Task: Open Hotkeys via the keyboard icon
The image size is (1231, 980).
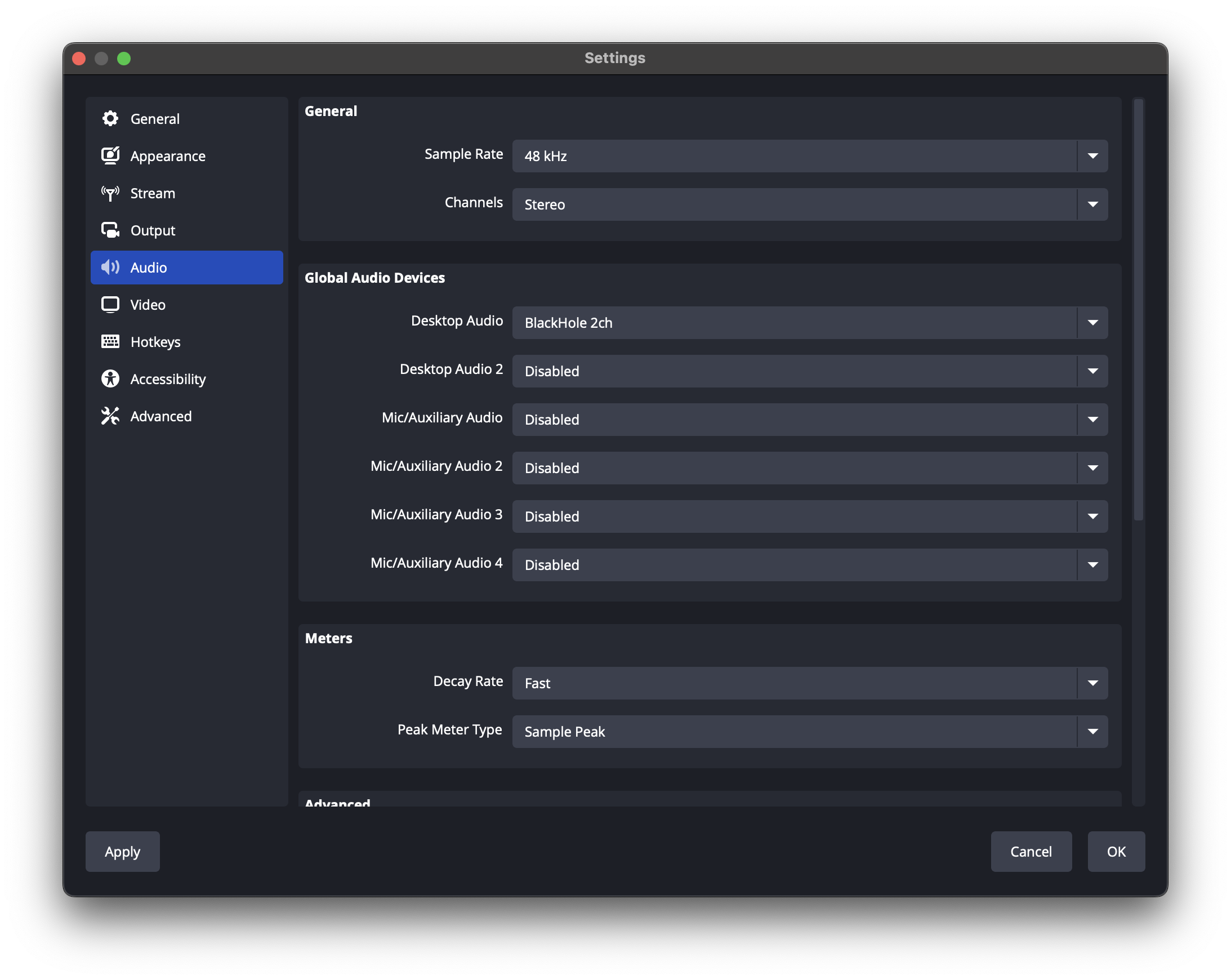Action: tap(110, 341)
